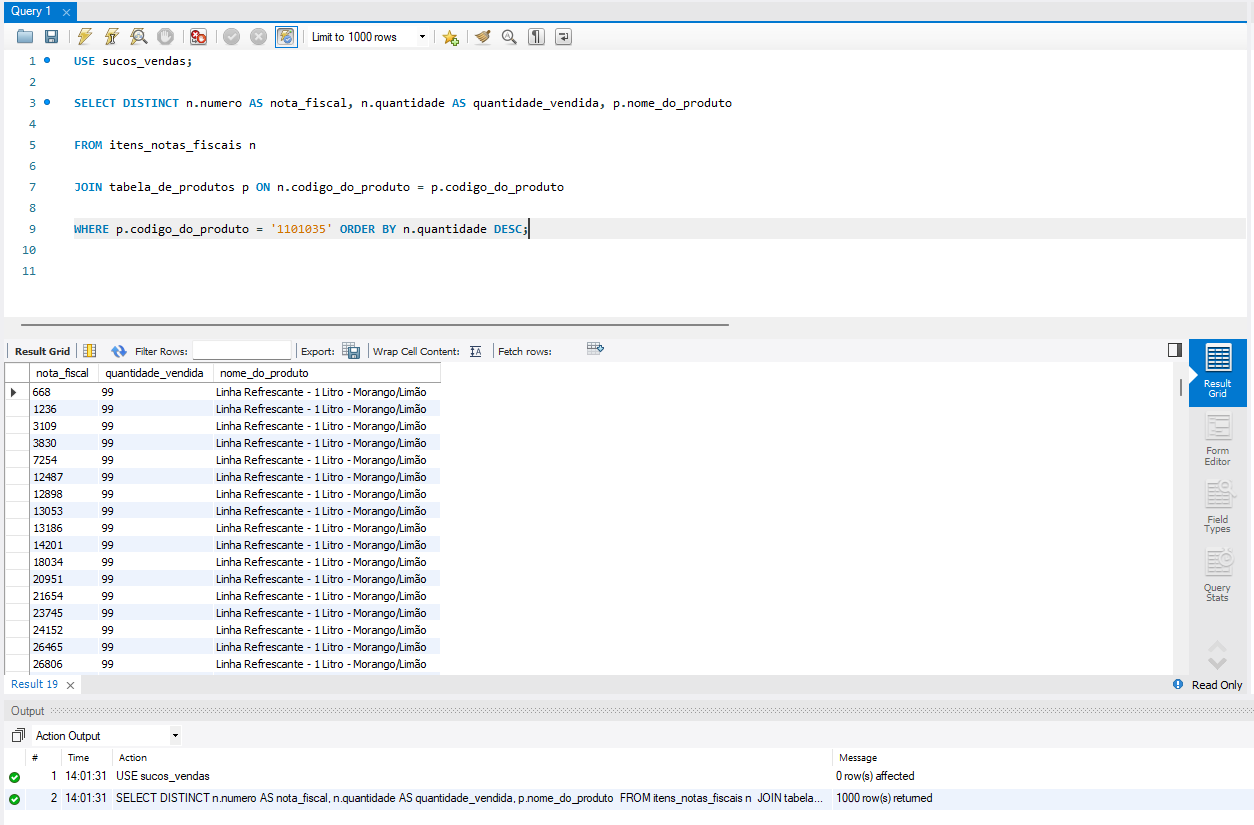This screenshot has height=825, width=1254.
Task: Open the Field Types view
Action: click(1217, 508)
